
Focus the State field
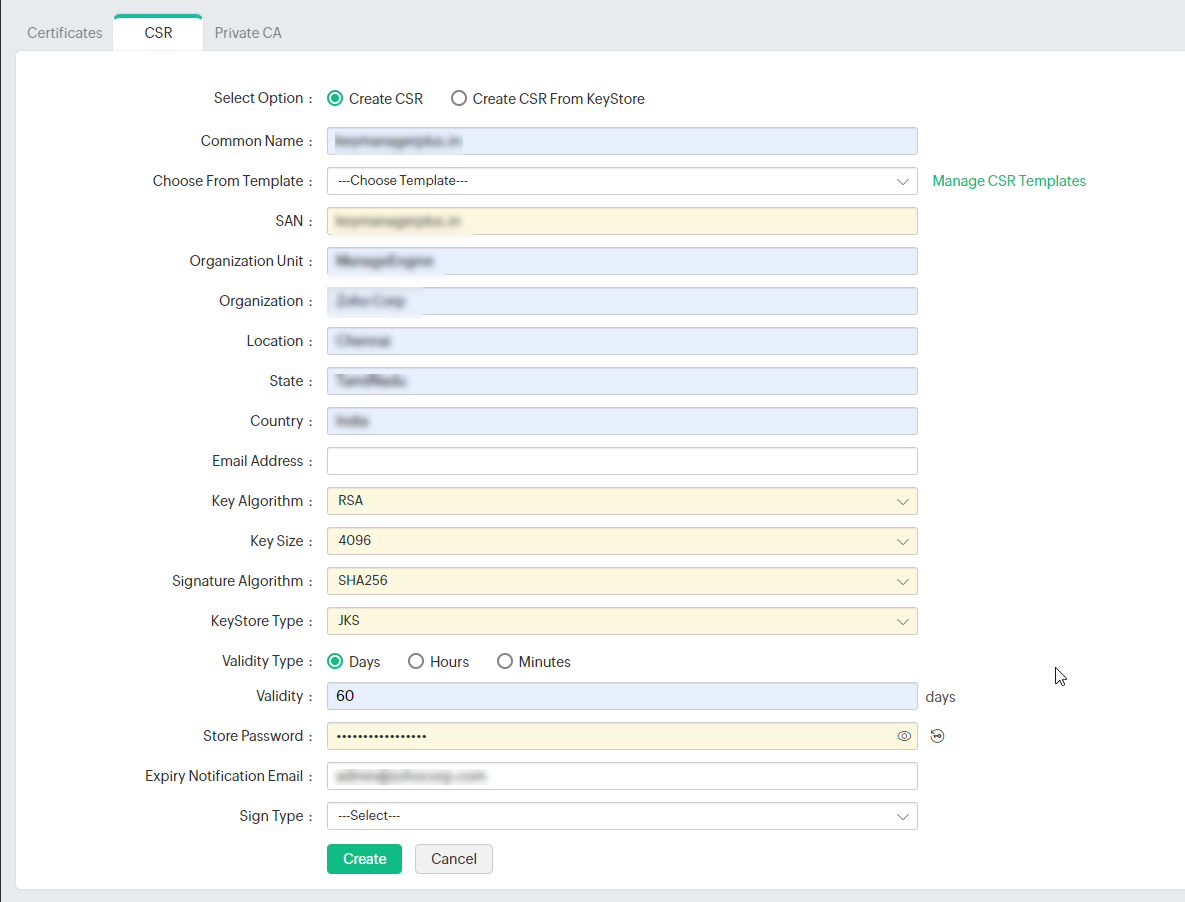tap(622, 381)
